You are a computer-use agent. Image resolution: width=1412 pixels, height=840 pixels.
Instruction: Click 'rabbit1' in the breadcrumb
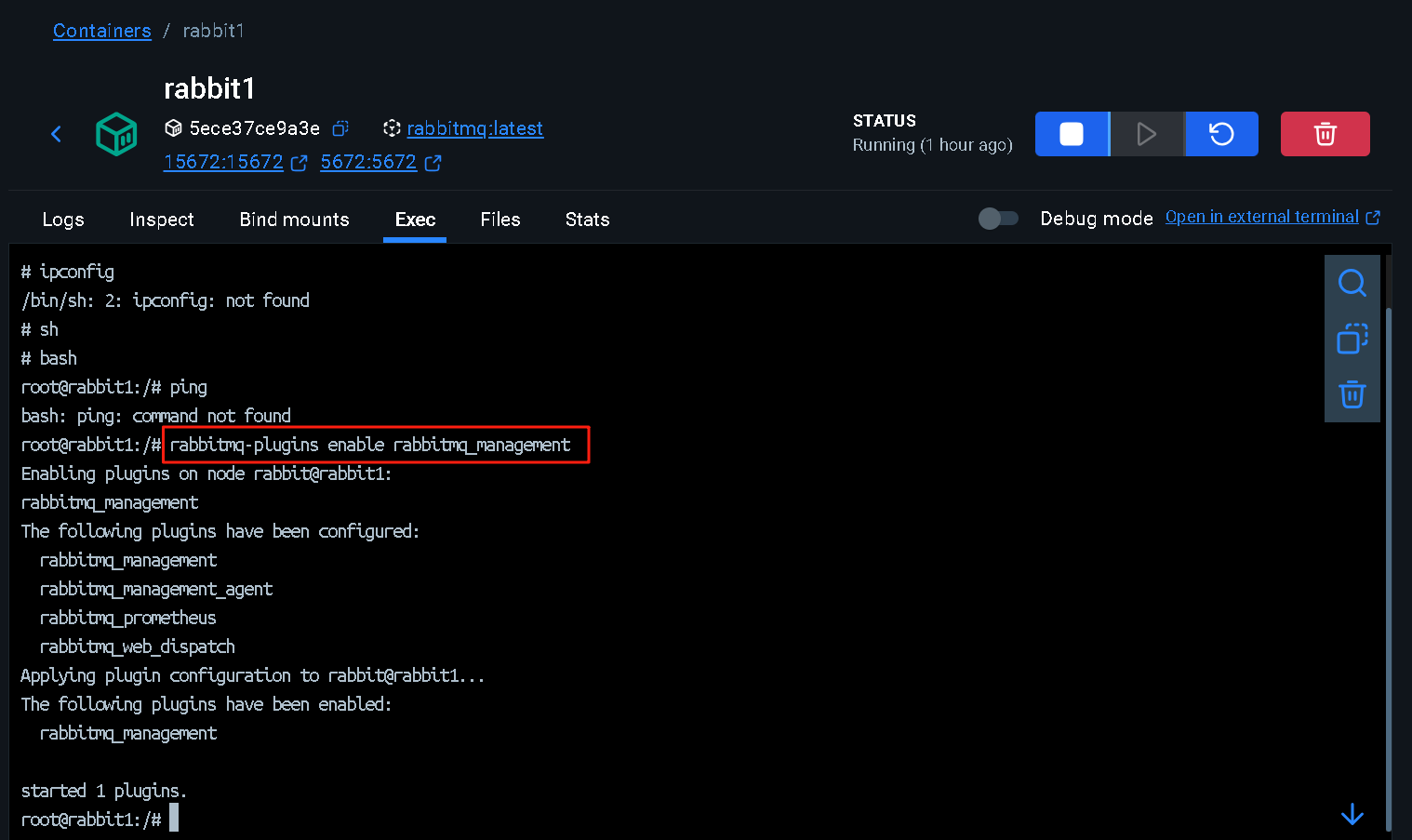(x=213, y=31)
